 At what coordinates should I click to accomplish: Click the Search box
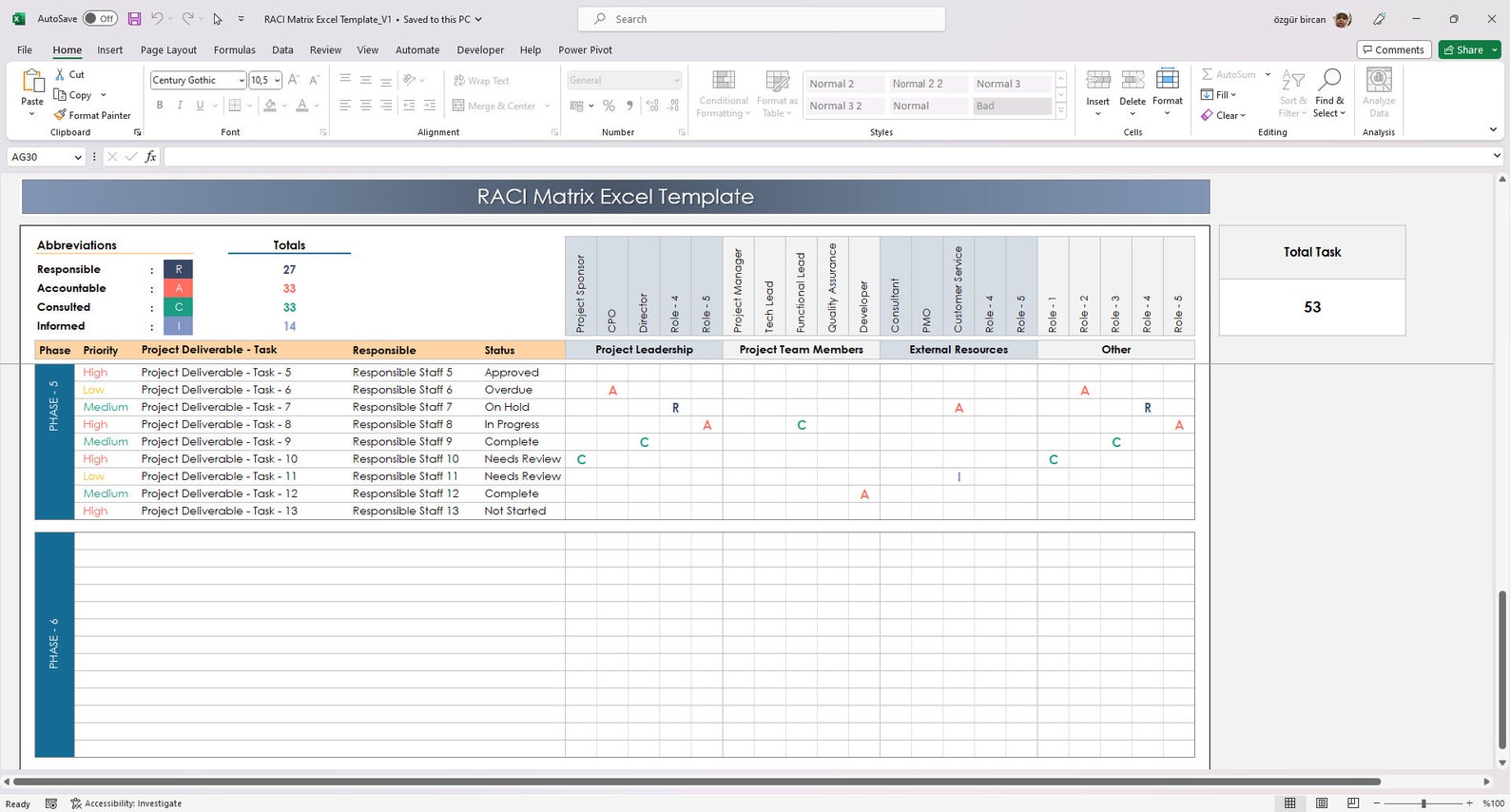(762, 19)
